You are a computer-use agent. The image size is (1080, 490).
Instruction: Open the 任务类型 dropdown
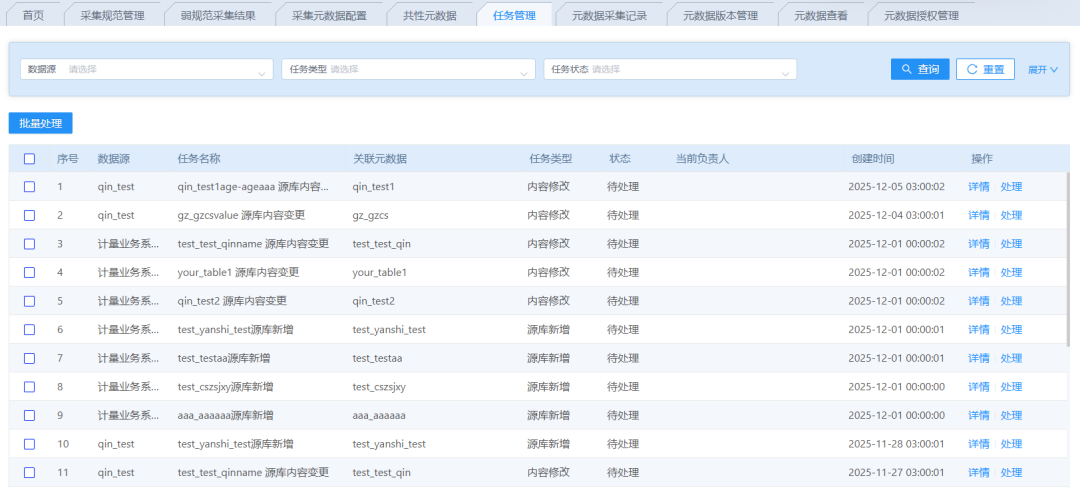408,69
